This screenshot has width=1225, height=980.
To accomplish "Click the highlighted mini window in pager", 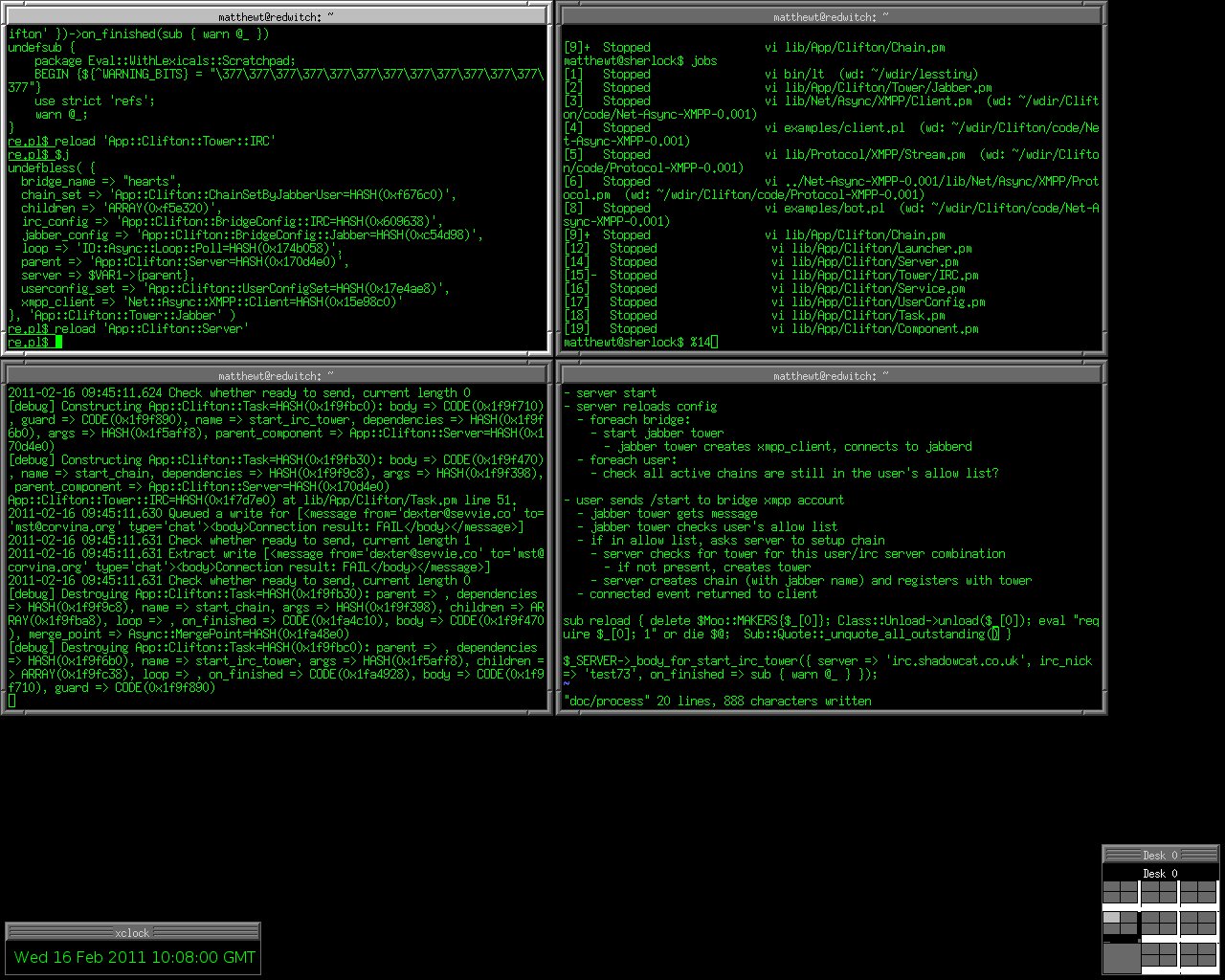I will 1110,917.
